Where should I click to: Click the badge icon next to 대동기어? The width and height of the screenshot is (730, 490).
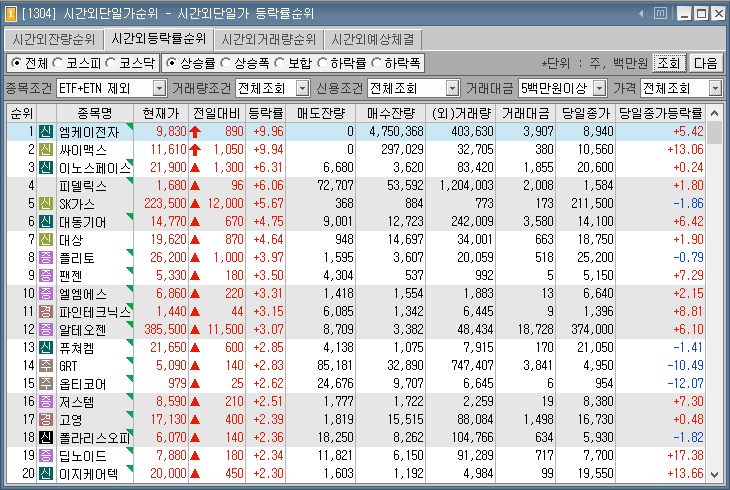coord(46,221)
